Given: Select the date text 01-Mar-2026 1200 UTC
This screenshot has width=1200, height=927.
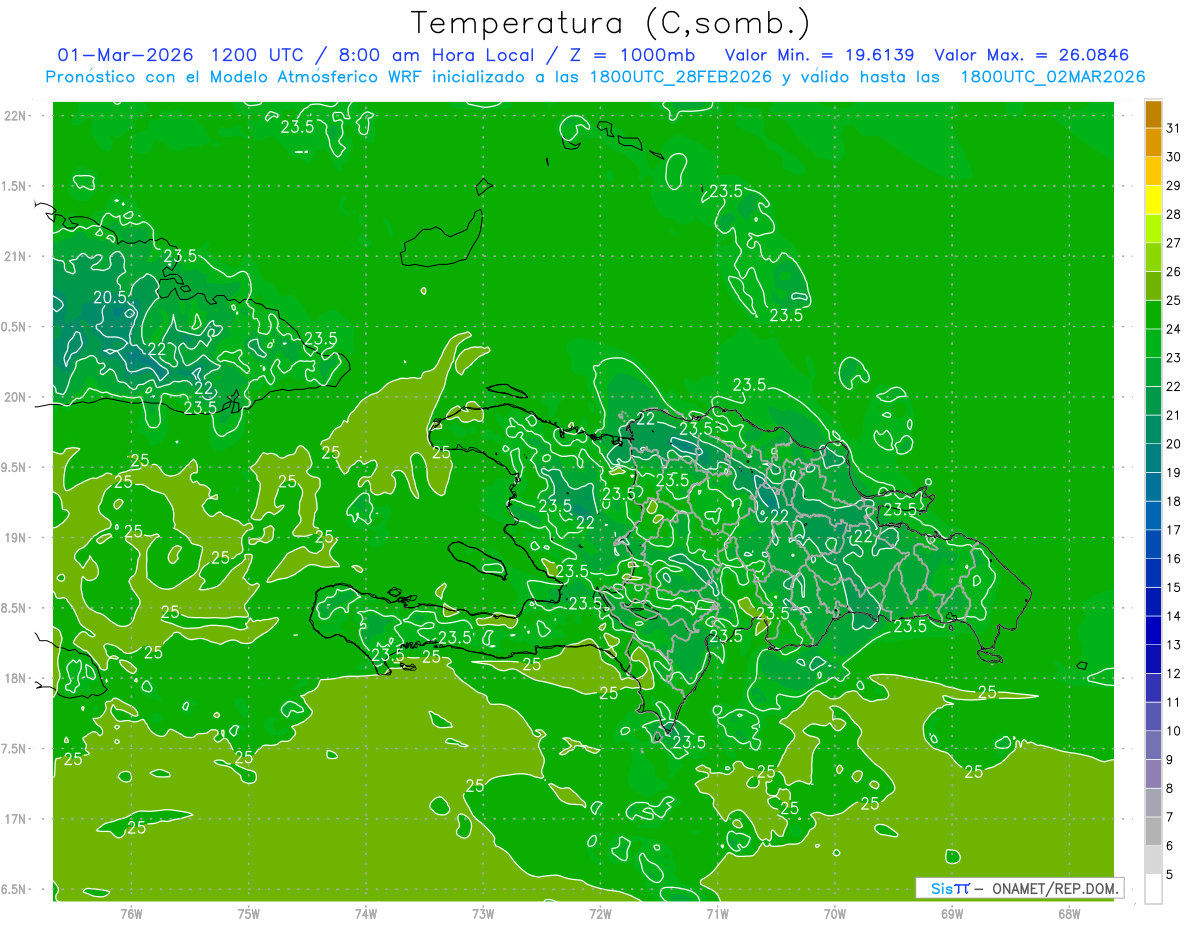Looking at the screenshot, I should [180, 55].
